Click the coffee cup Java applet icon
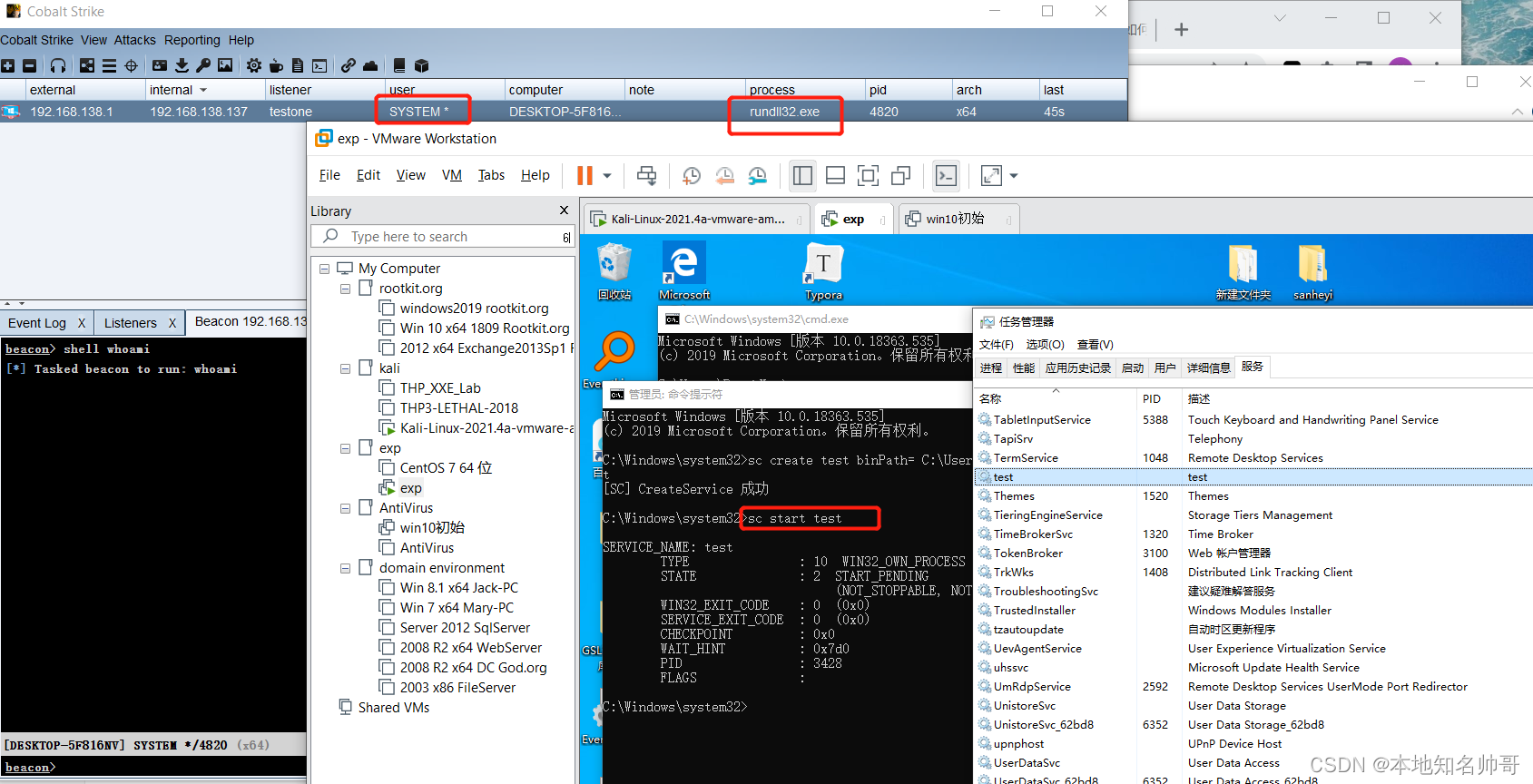The height and width of the screenshot is (784, 1533). coord(276,65)
